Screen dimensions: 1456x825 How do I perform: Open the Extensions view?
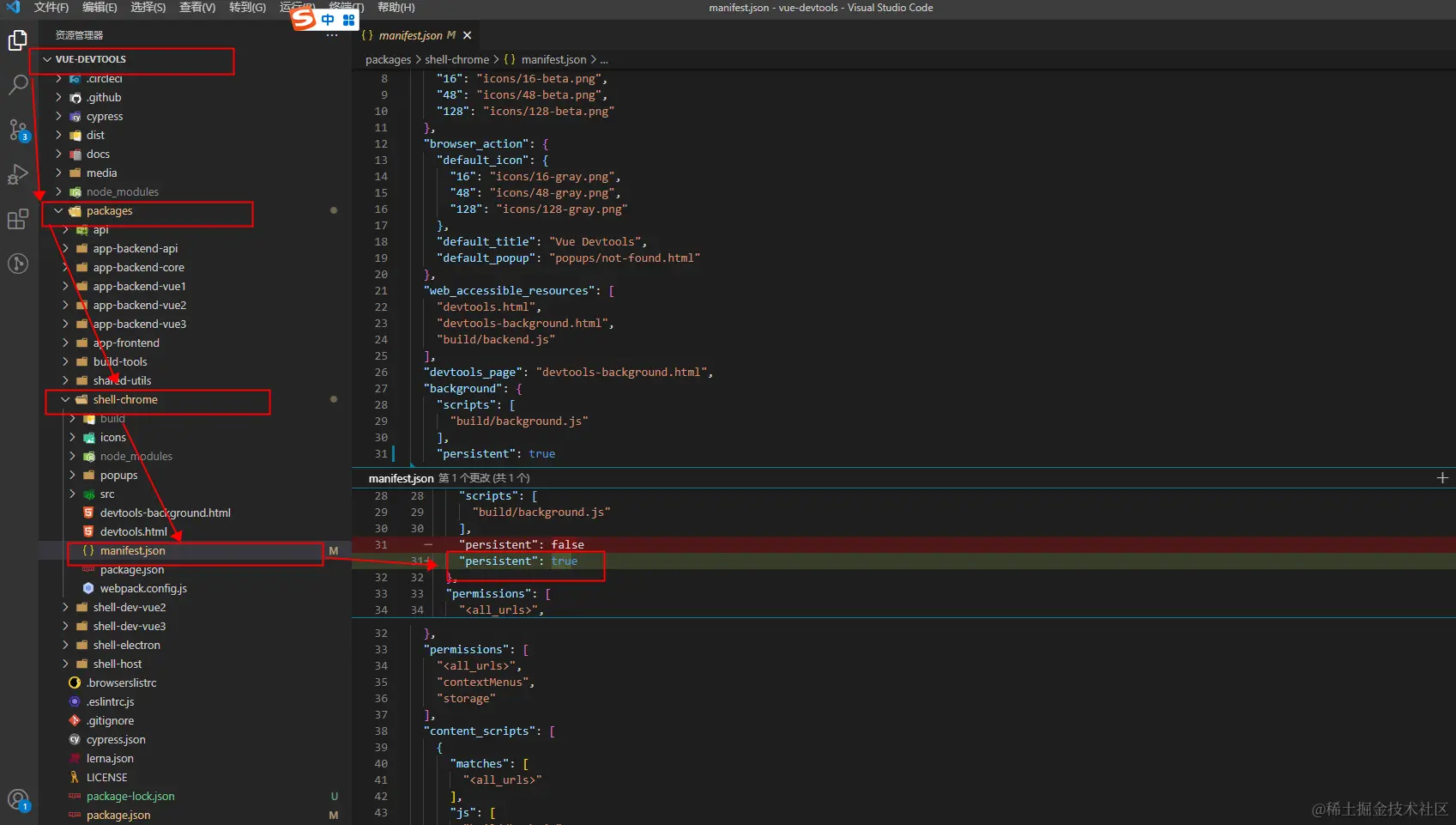(18, 219)
